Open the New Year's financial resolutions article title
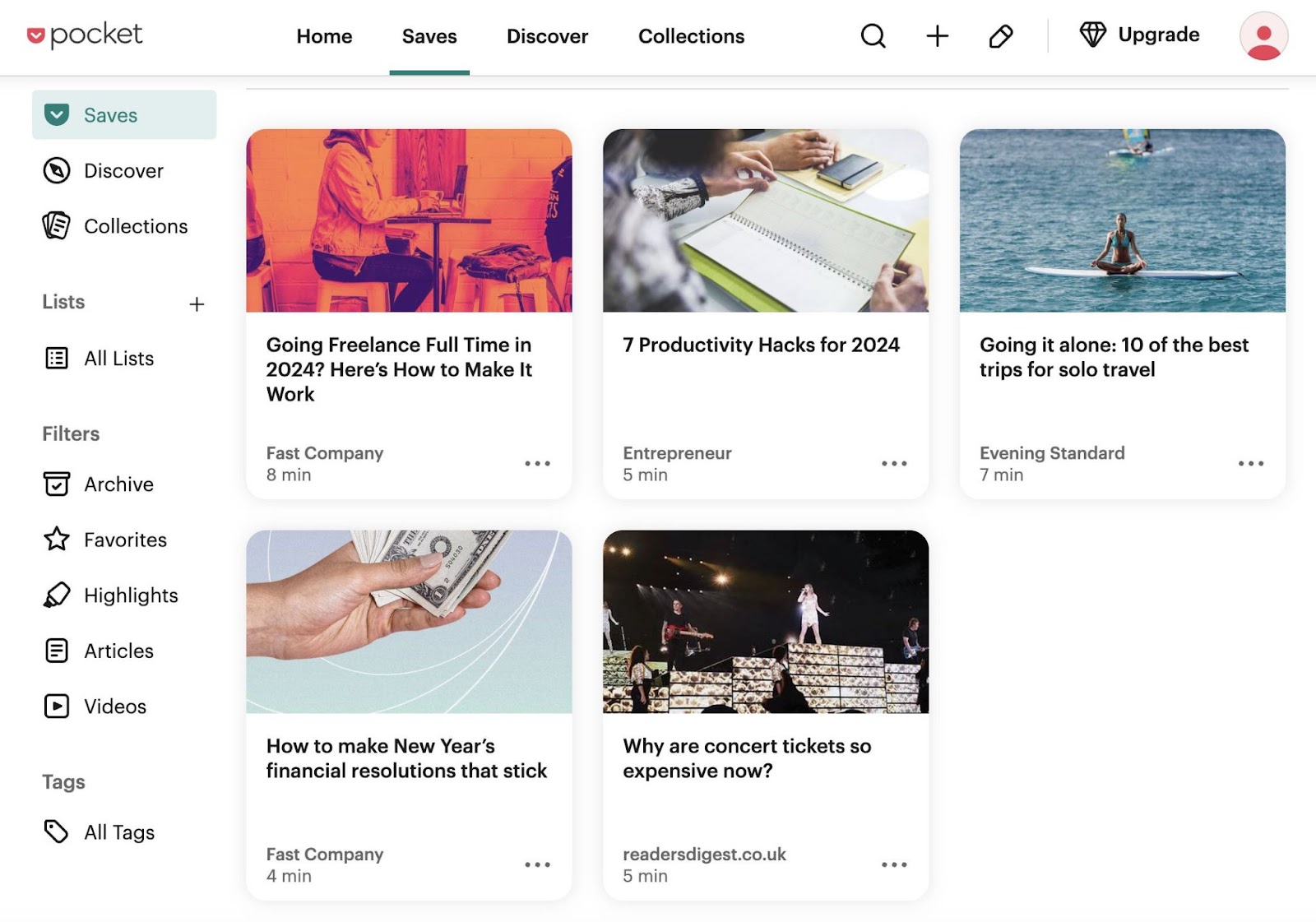Image resolution: width=1316 pixels, height=922 pixels. pyautogui.click(x=406, y=758)
